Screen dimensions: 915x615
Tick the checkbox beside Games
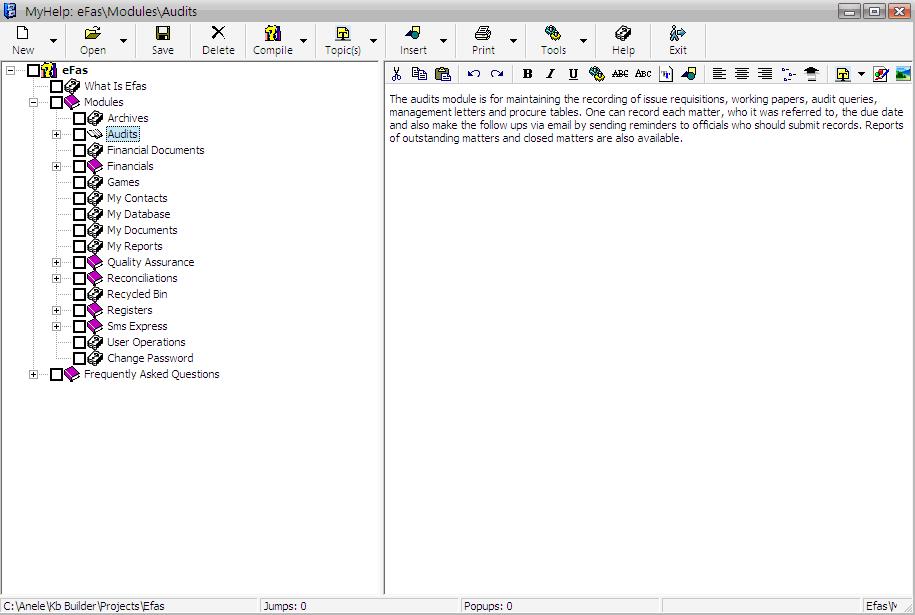click(x=80, y=182)
